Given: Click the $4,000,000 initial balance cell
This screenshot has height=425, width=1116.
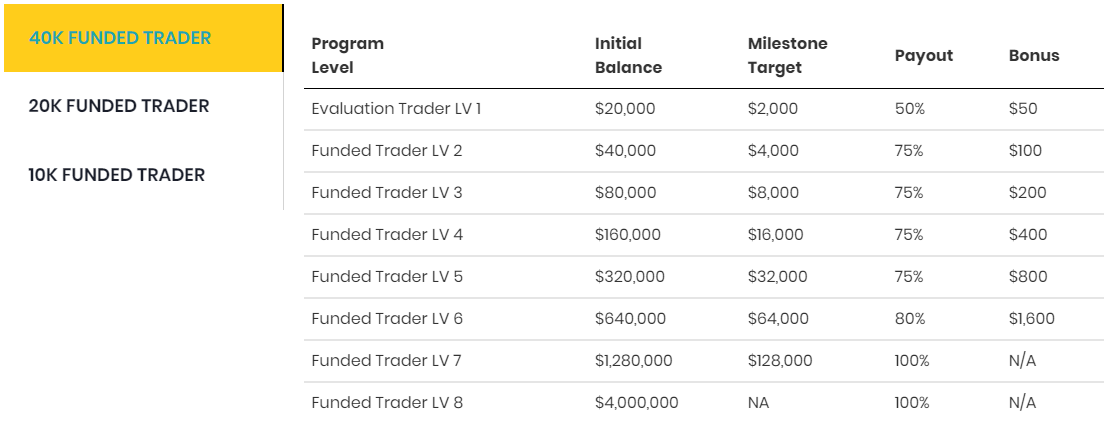Looking at the screenshot, I should pyautogui.click(x=637, y=403).
